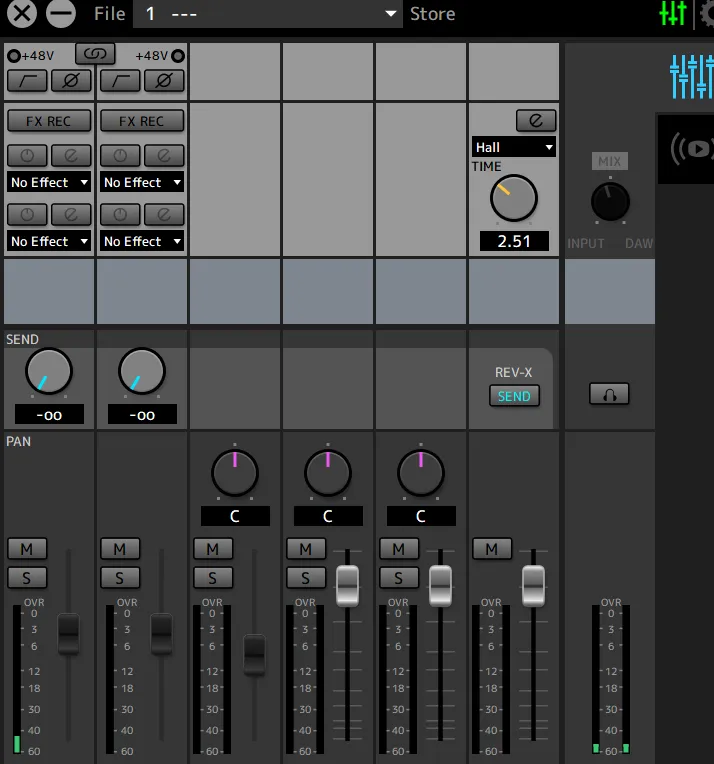Mute channel 1 with the M button
Viewport: 714px width, 764px height.
(27, 549)
